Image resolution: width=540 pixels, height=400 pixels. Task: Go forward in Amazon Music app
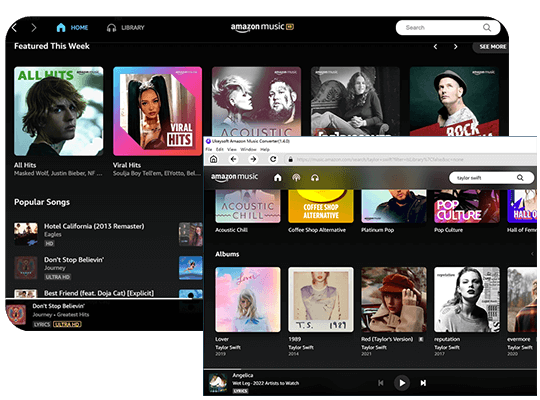coord(33,28)
